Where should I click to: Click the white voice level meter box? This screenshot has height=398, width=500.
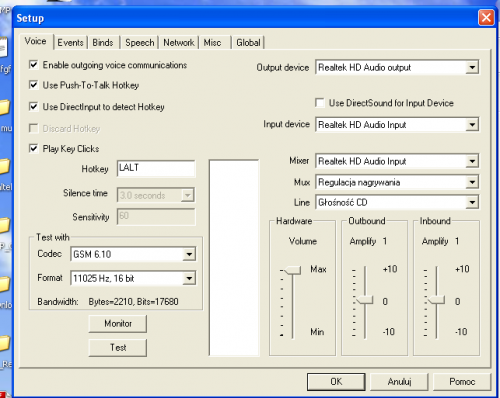(234, 258)
